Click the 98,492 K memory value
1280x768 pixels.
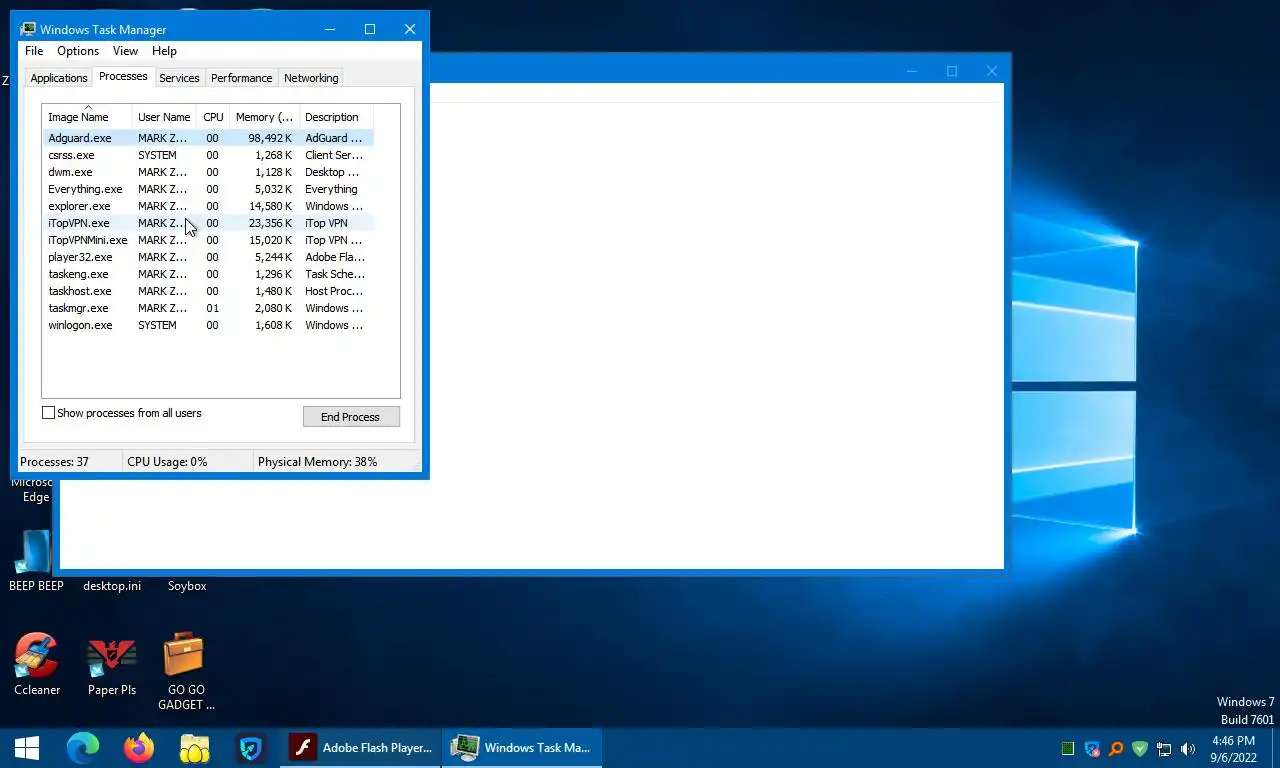pos(270,138)
